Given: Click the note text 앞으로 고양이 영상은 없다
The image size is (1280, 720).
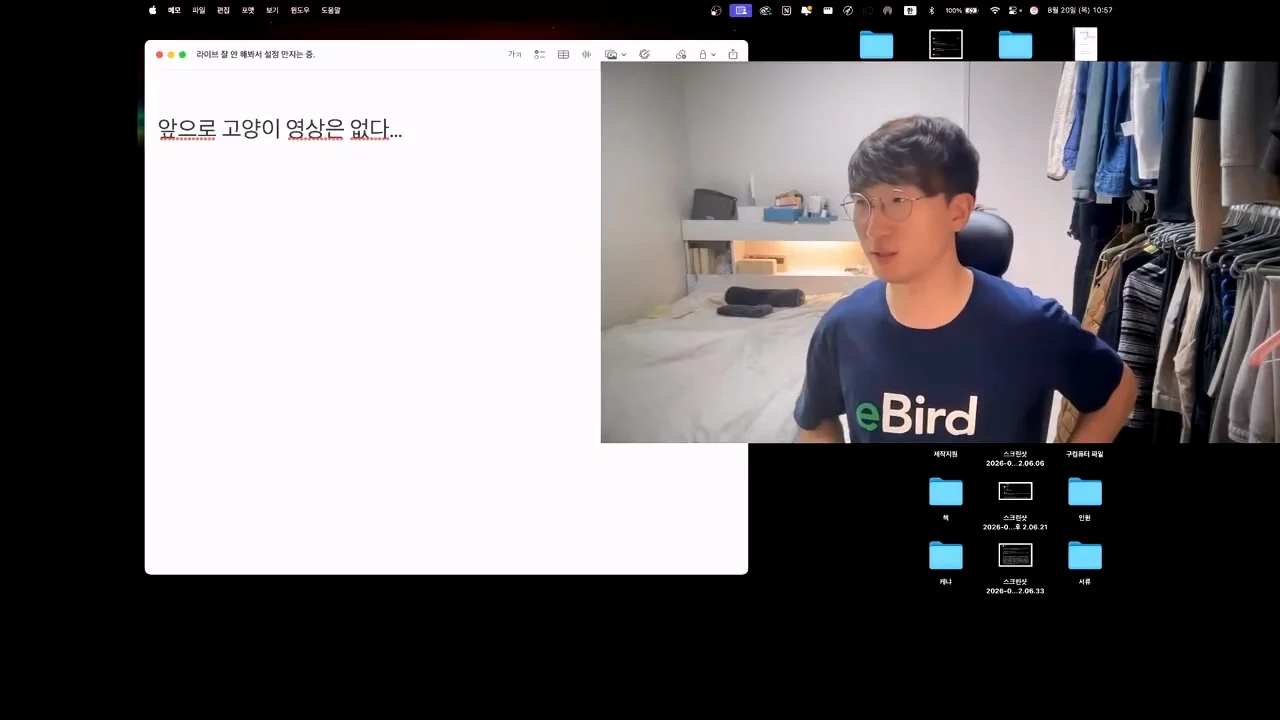Looking at the screenshot, I should 280,129.
